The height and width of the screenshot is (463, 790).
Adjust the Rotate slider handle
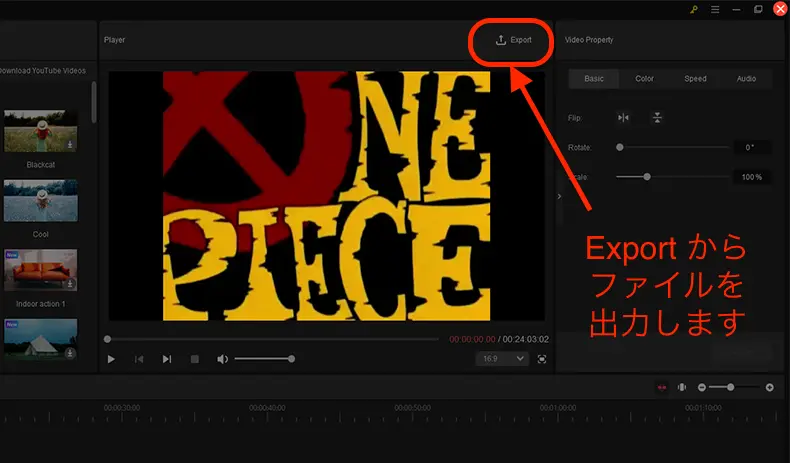(620, 147)
